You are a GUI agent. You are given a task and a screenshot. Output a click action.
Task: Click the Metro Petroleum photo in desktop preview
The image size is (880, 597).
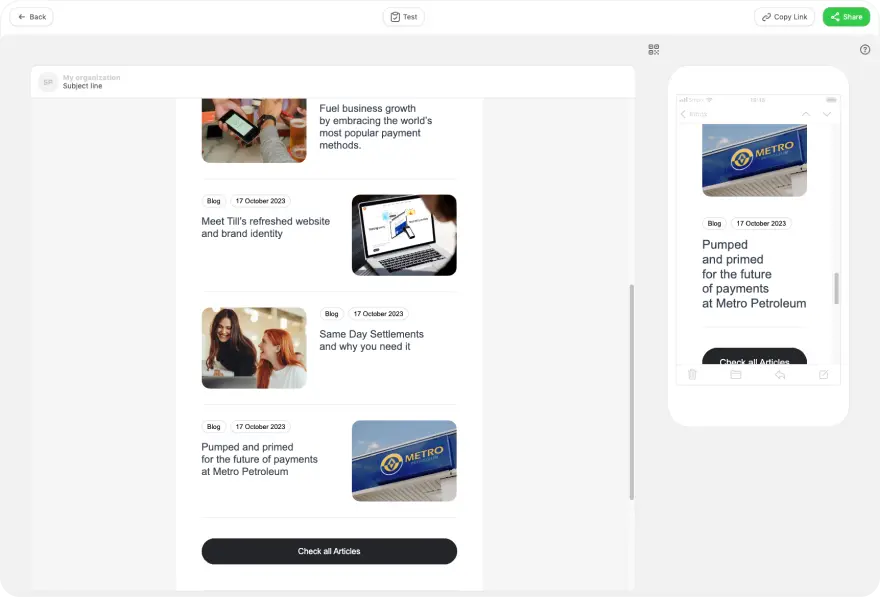[x=404, y=461]
